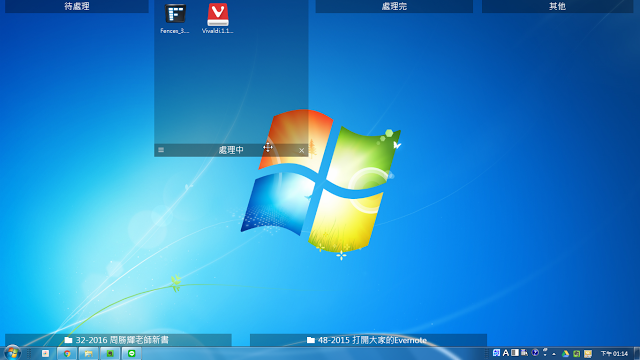The width and height of the screenshot is (640, 360).
Task: Select the 處理完 fence title
Action: pyautogui.click(x=394, y=6)
